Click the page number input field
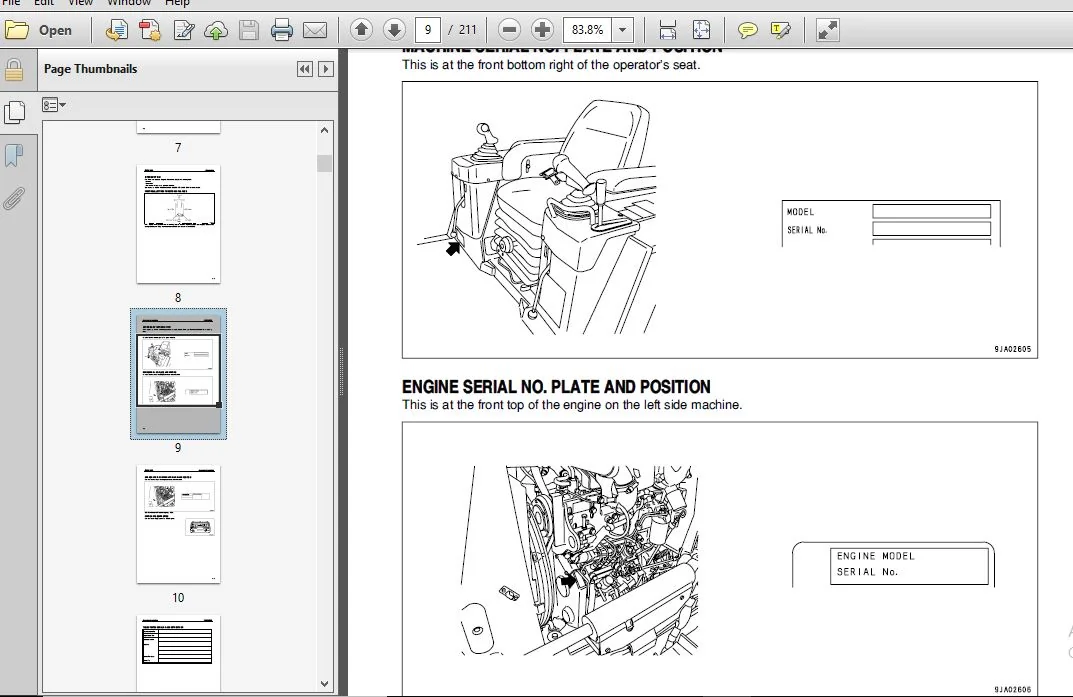This screenshot has height=697, width=1073. coord(428,29)
